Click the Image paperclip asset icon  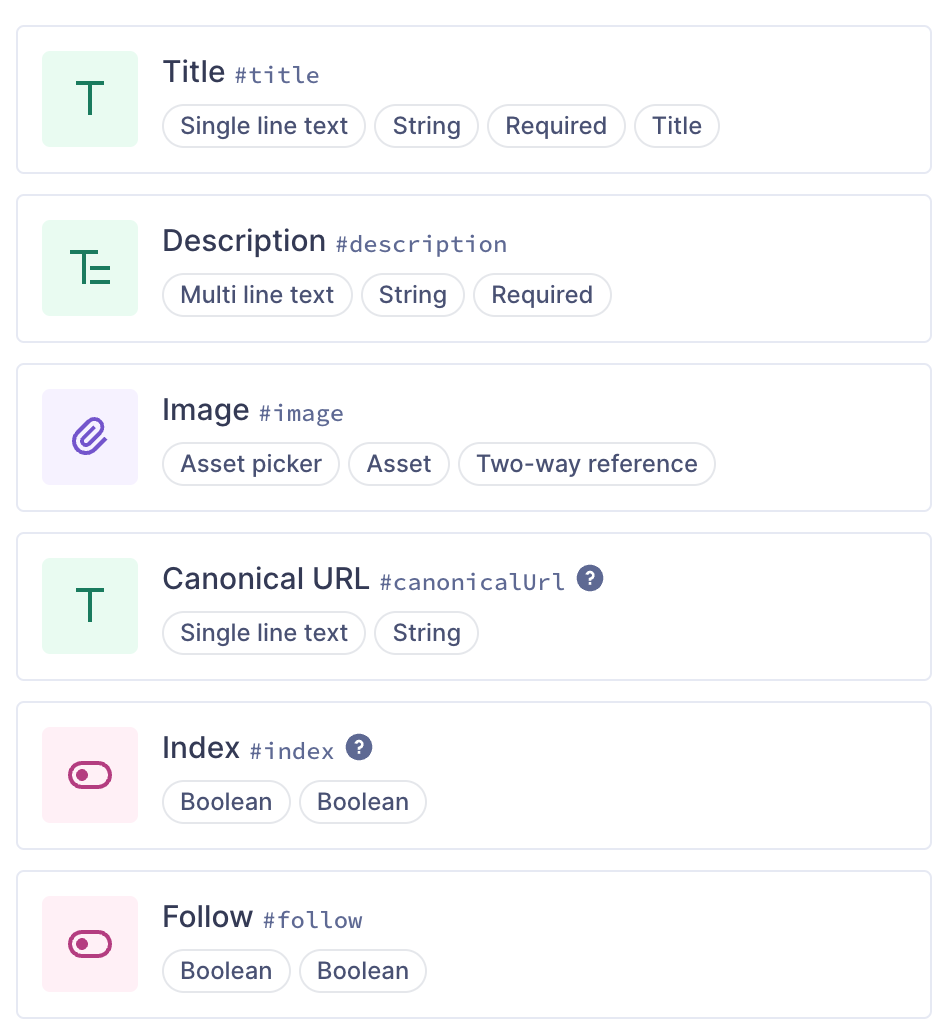90,437
